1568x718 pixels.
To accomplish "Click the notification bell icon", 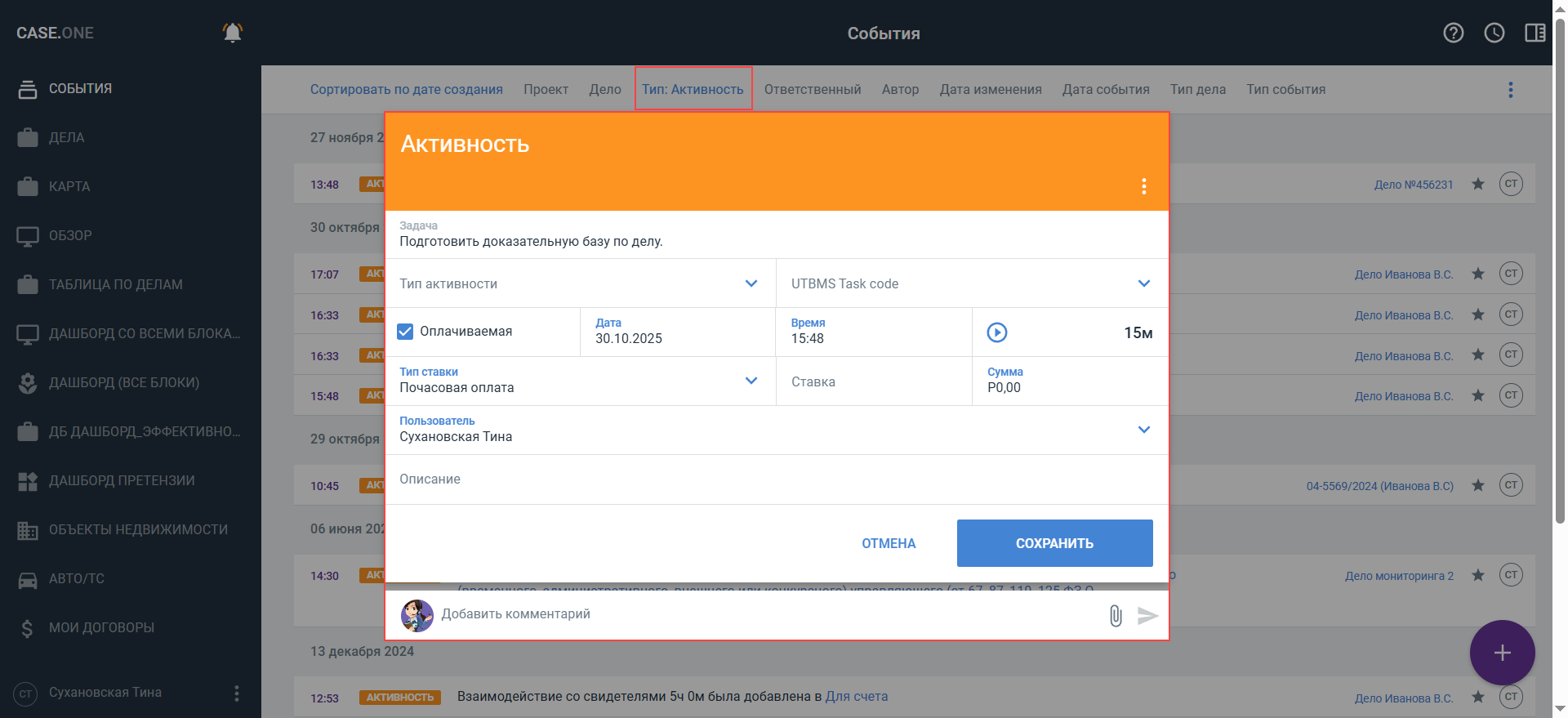I will point(233,33).
